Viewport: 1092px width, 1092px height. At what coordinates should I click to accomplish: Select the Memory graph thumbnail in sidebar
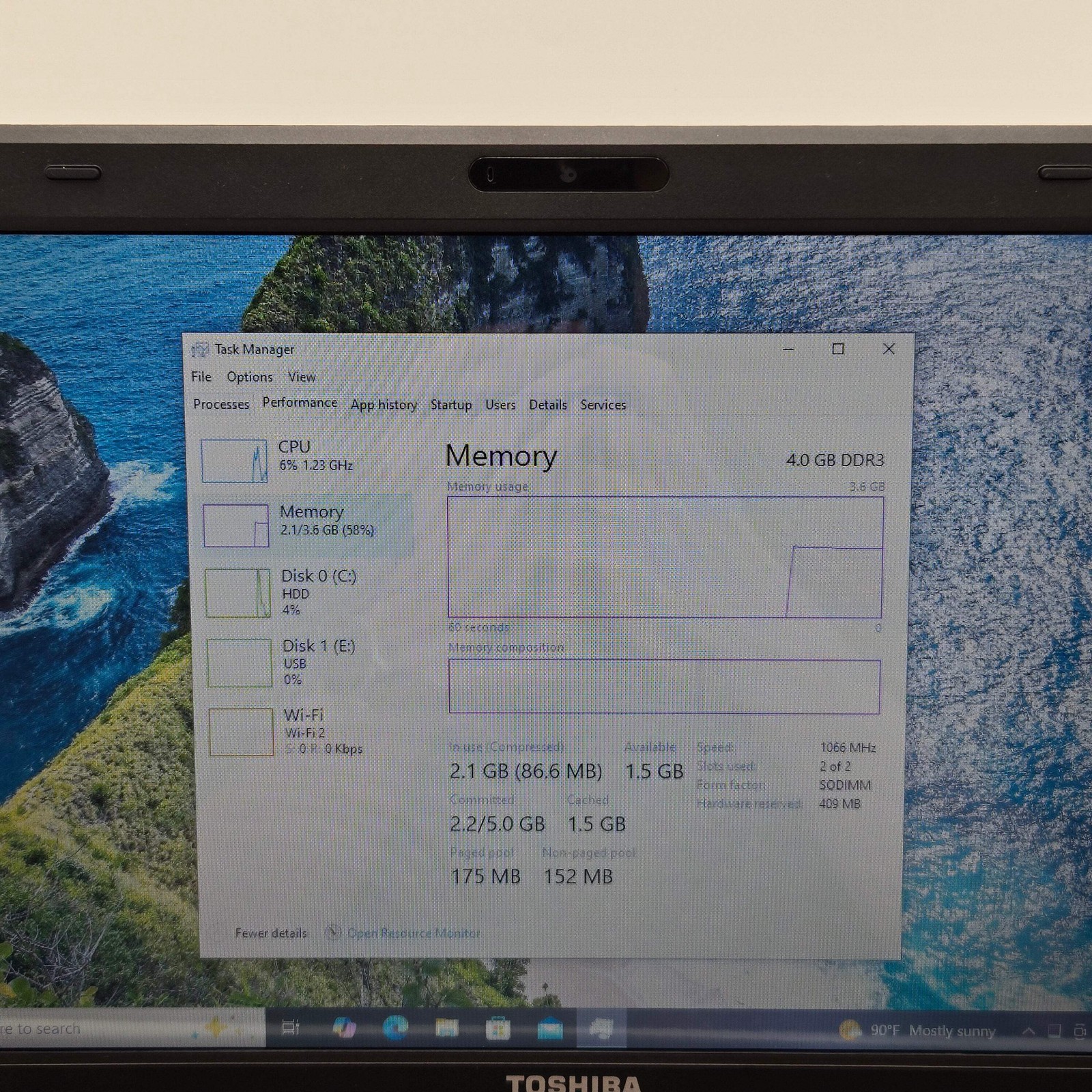236,526
